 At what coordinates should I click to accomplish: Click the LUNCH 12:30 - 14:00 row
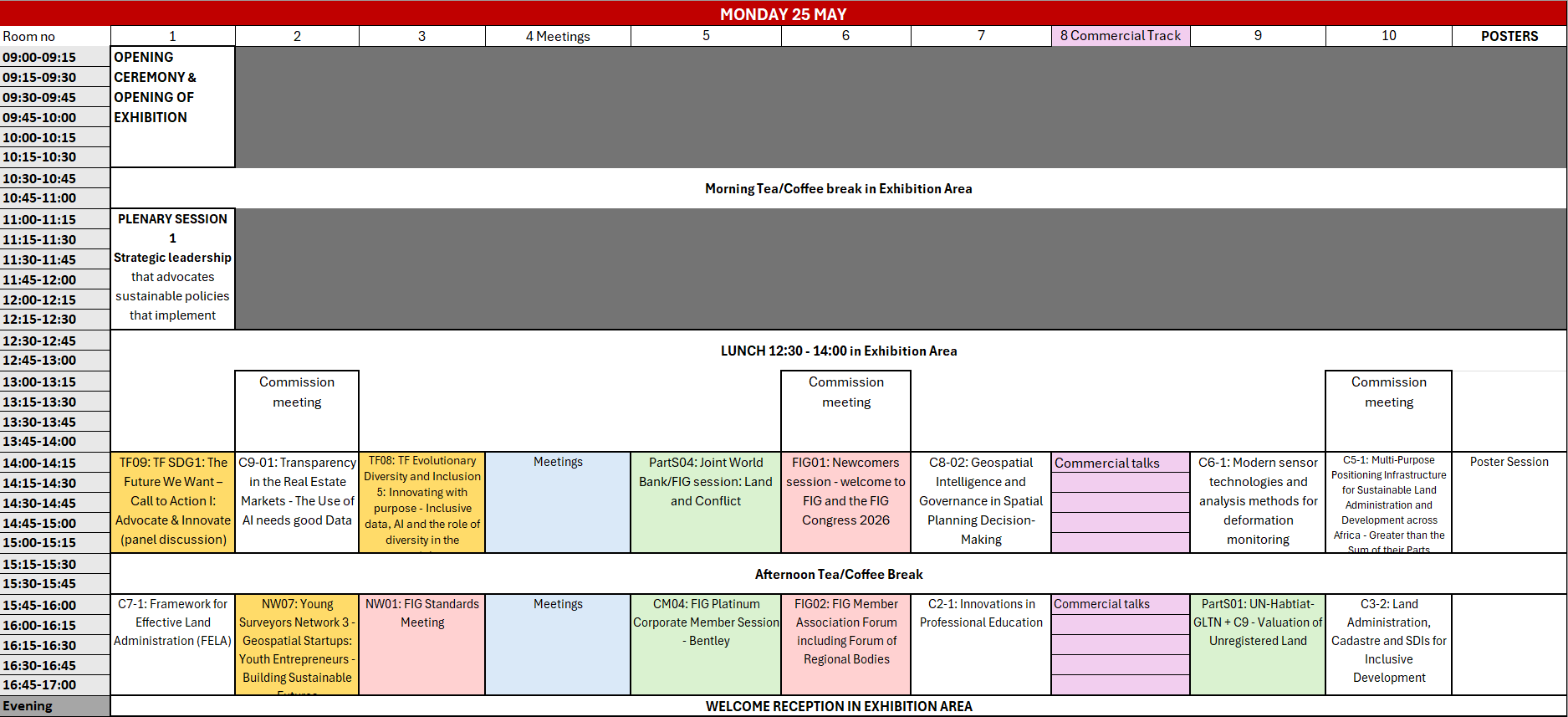coord(838,351)
